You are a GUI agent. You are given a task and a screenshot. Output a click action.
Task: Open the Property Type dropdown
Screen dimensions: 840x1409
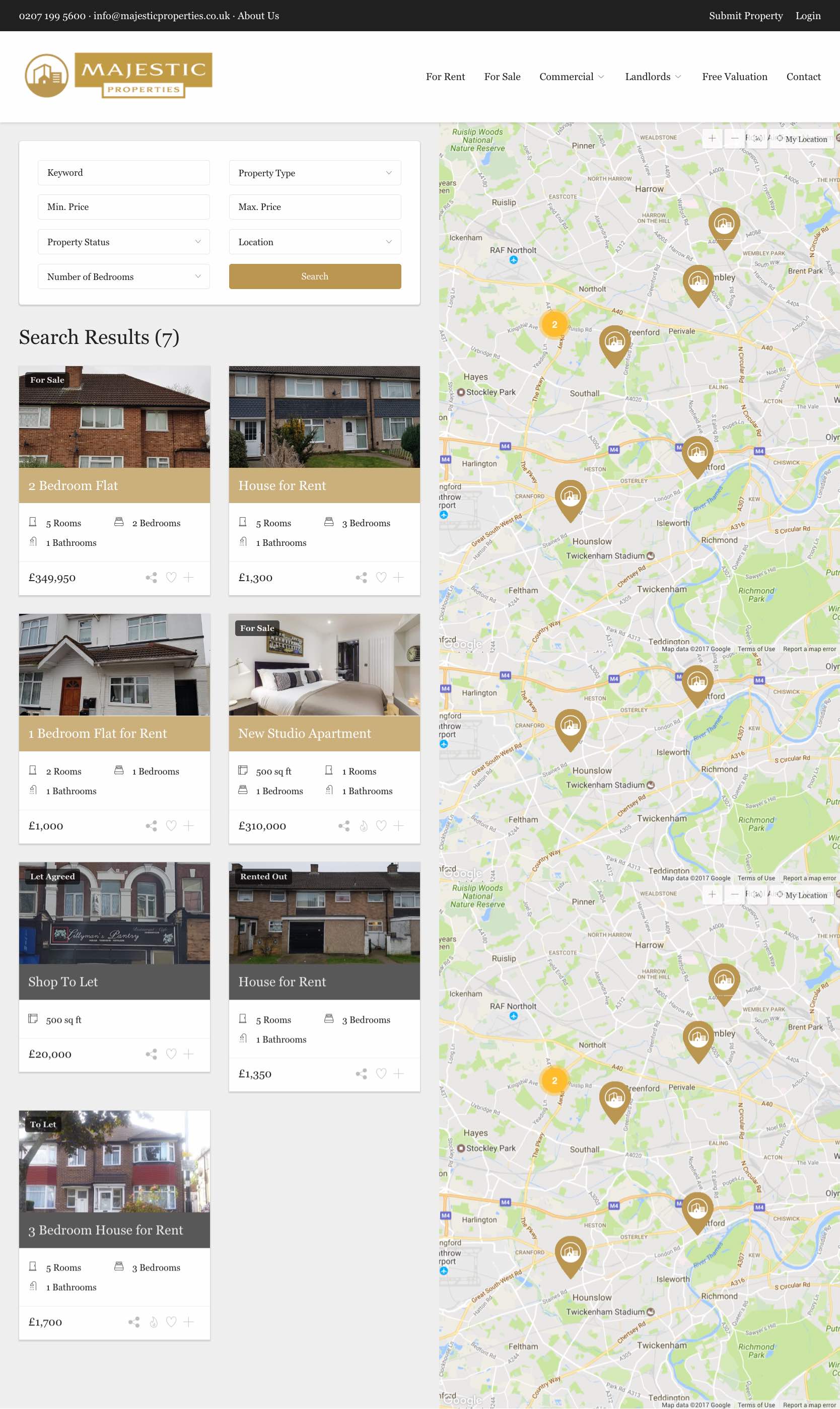click(315, 173)
